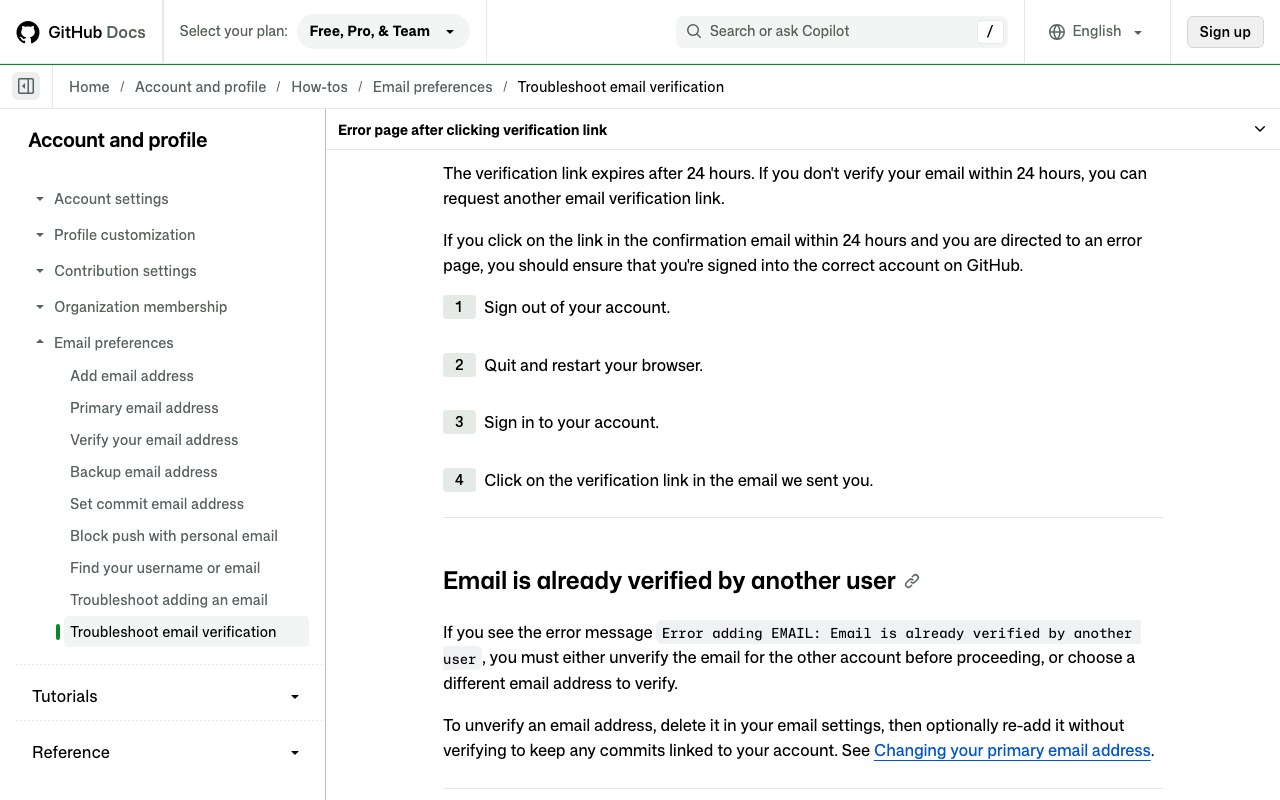1280x800 pixels.
Task: Click the slash shortcut key badge
Action: coord(990,31)
